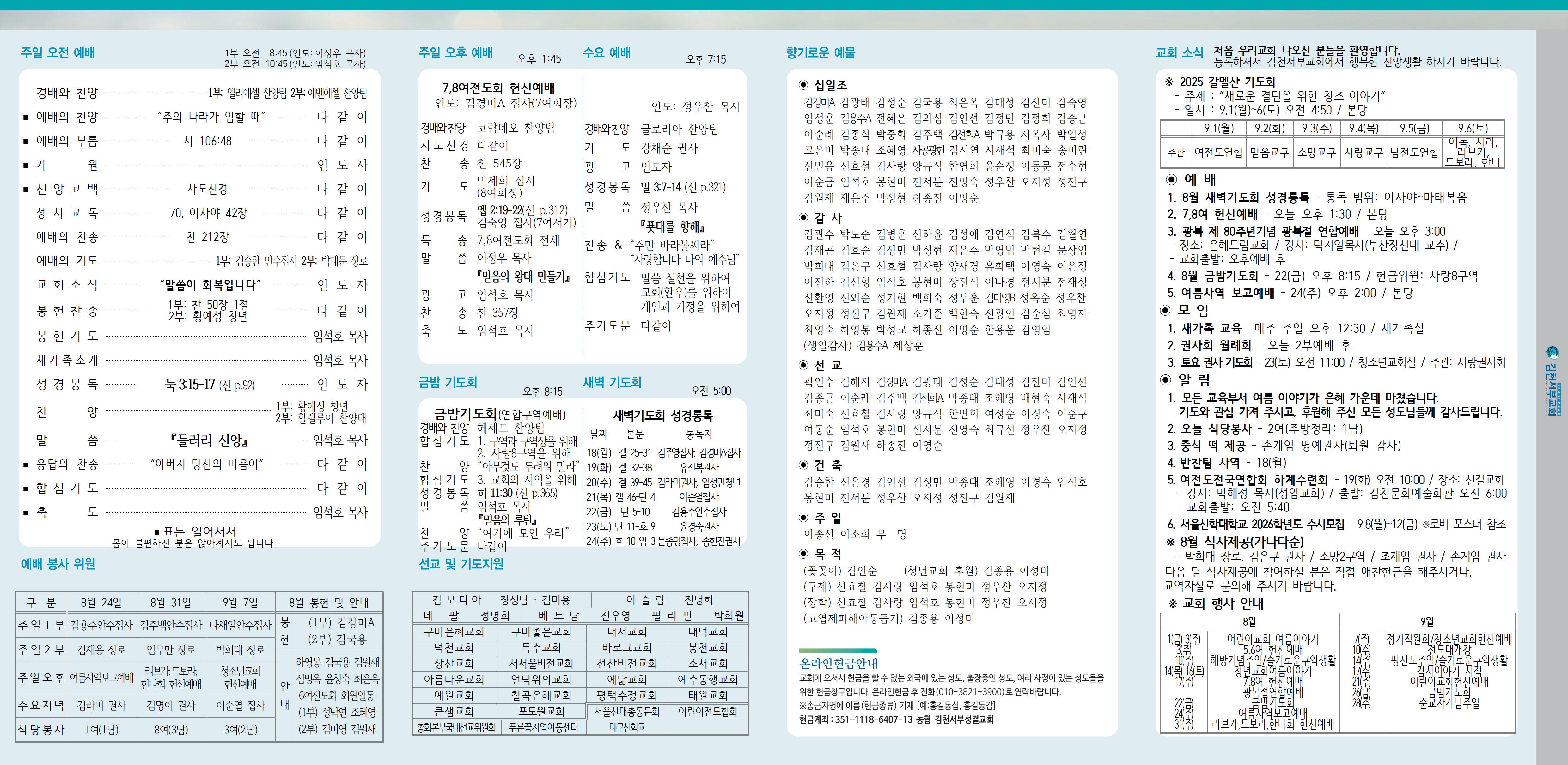
Task: Click '토요 권사 기도회' meeting item
Action: [1217, 362]
